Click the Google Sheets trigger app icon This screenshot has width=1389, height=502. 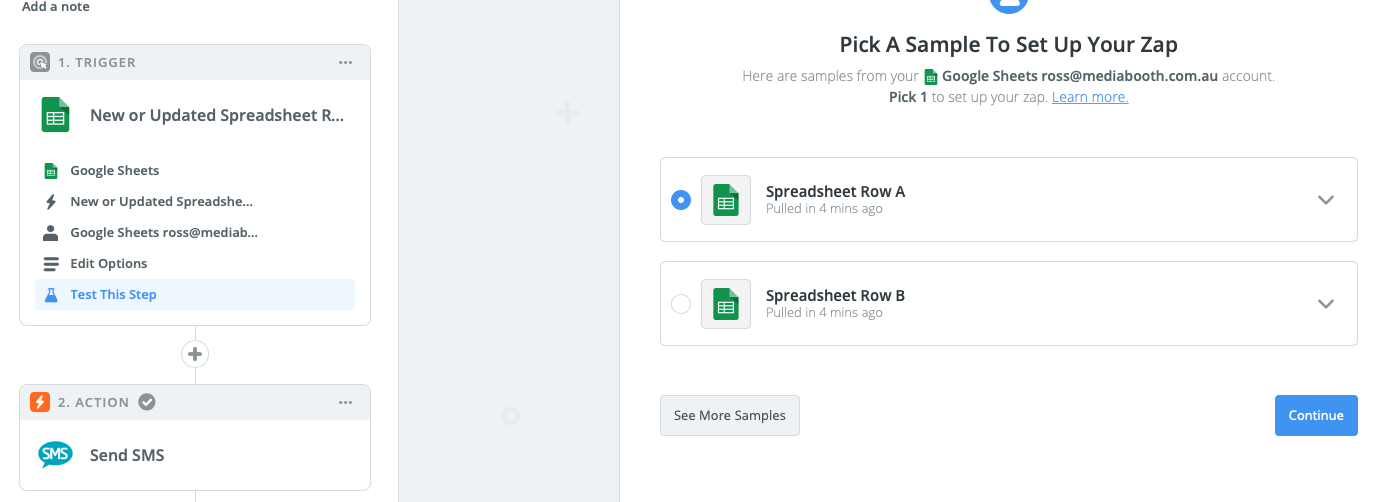click(x=56, y=115)
